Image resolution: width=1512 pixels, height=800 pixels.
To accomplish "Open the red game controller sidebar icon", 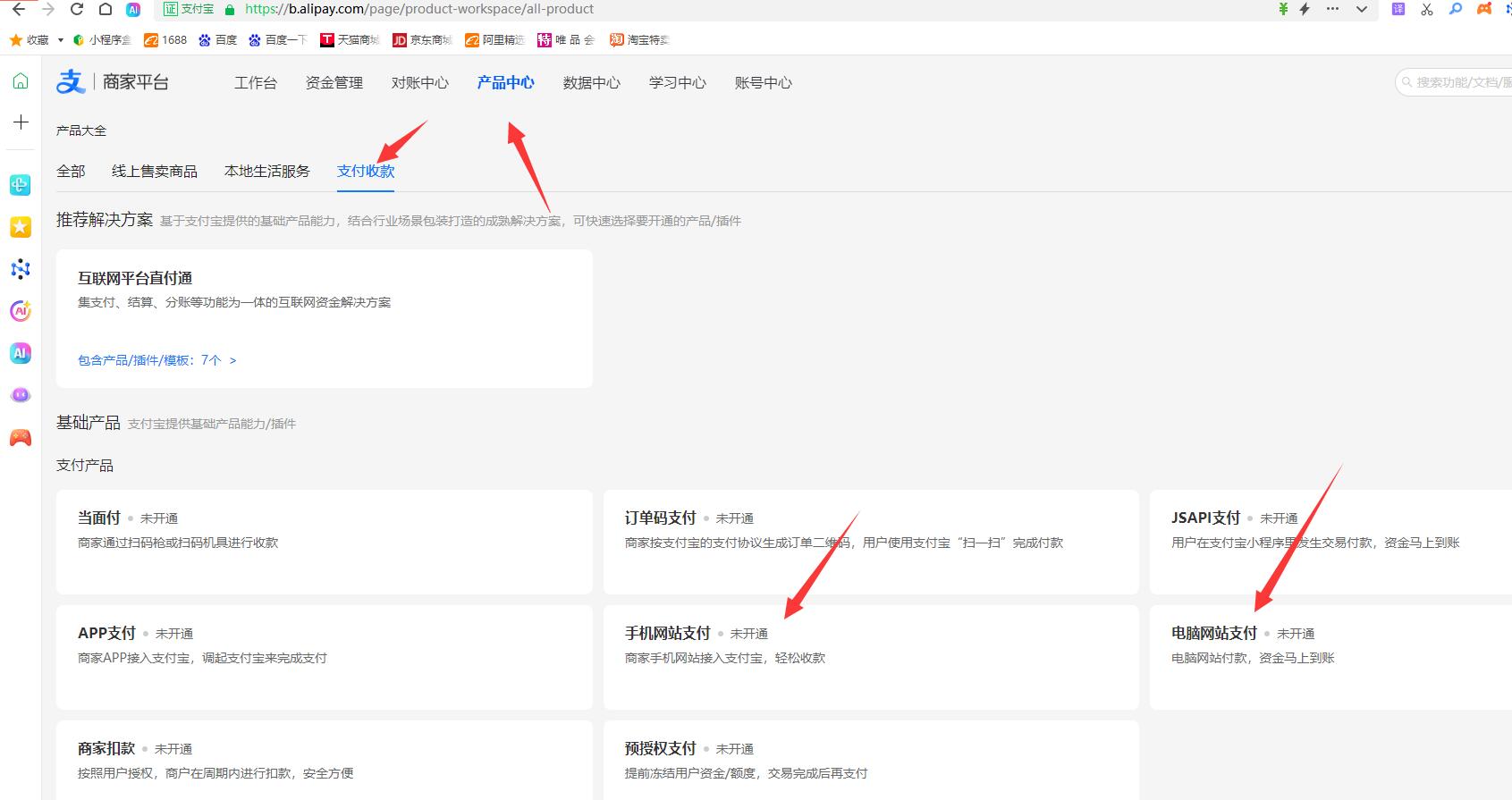I will click(21, 437).
